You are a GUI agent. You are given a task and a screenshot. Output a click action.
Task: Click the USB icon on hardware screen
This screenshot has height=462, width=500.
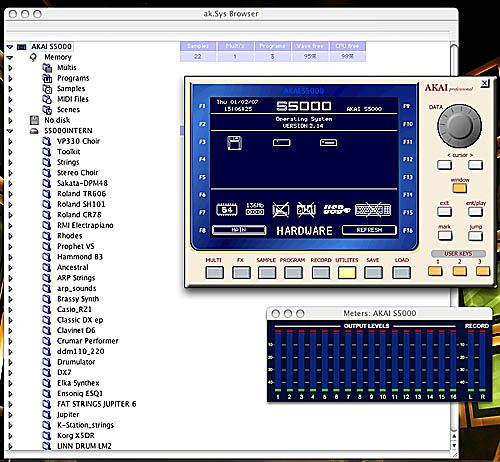pyautogui.click(x=337, y=210)
